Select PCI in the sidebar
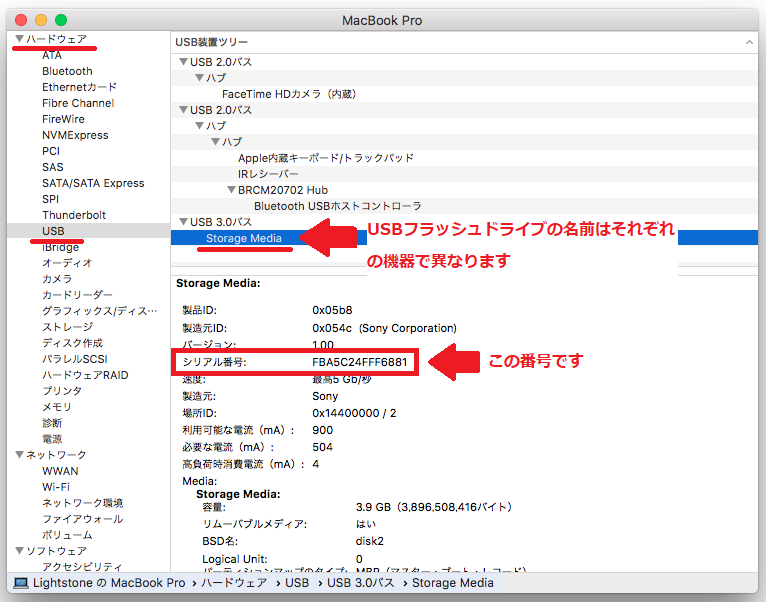Viewport: 766px width, 602px height. coord(51,151)
